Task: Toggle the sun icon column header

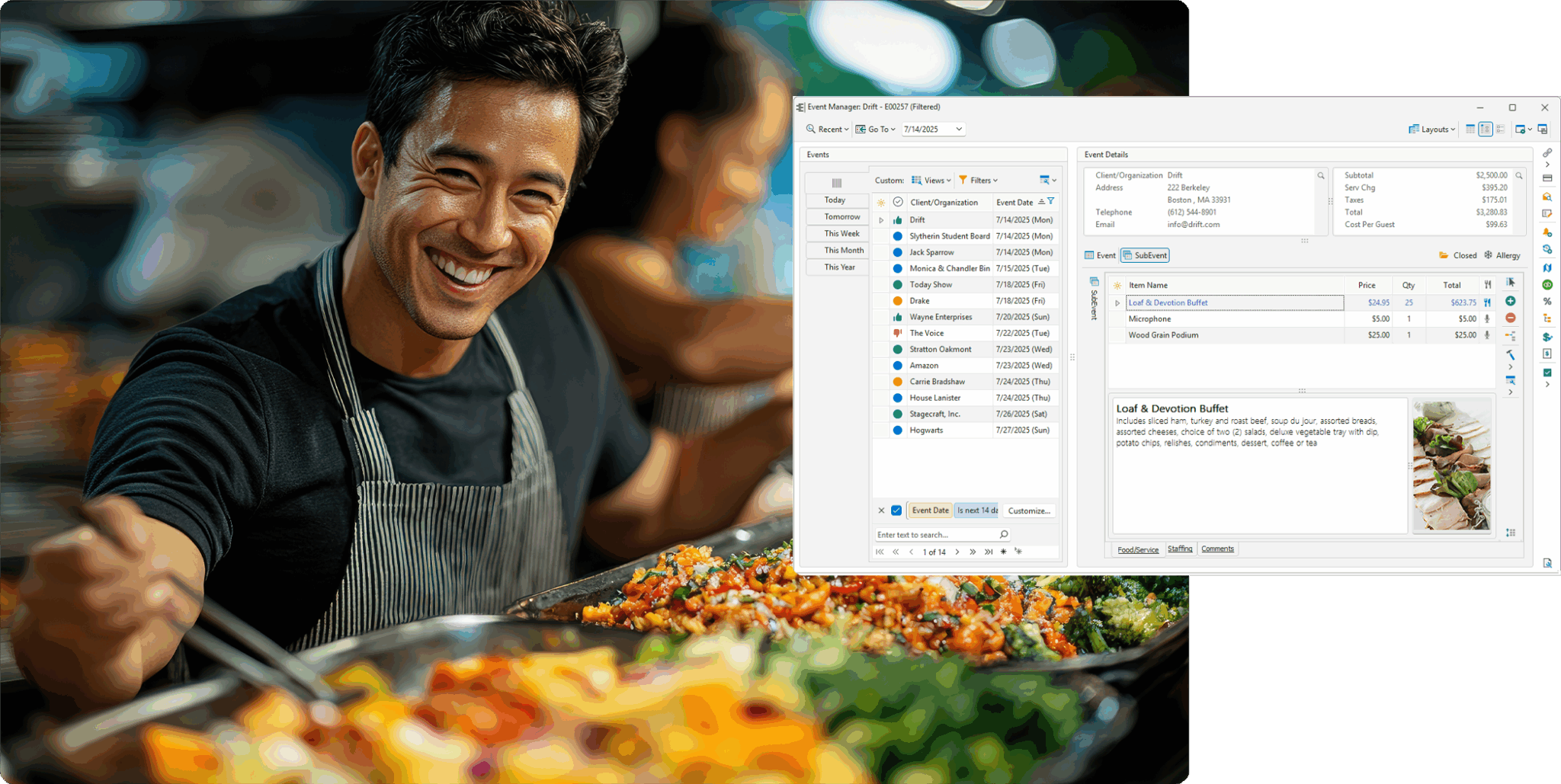Action: pyautogui.click(x=882, y=201)
